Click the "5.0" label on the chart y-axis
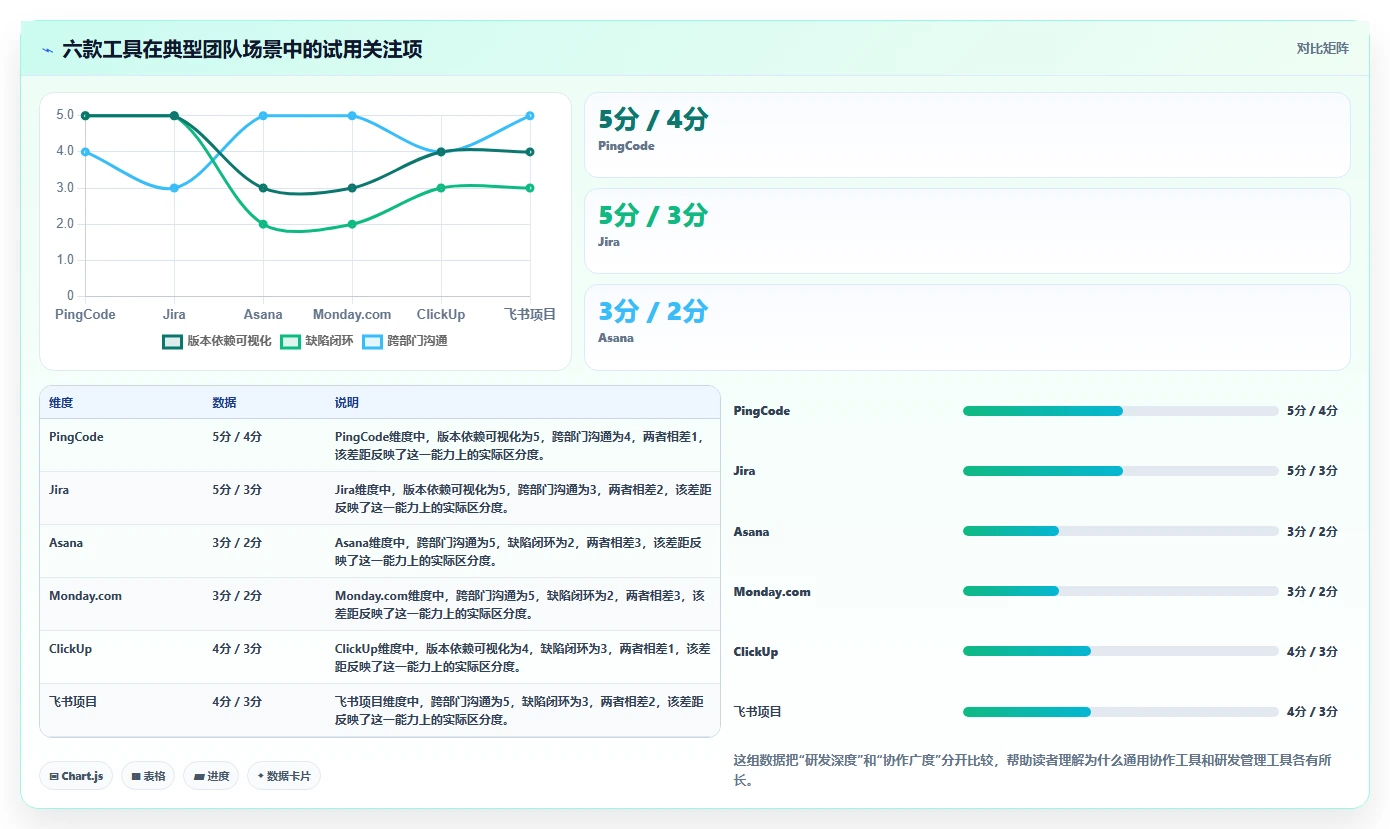Viewport: 1390px width, 829px height. (x=65, y=115)
